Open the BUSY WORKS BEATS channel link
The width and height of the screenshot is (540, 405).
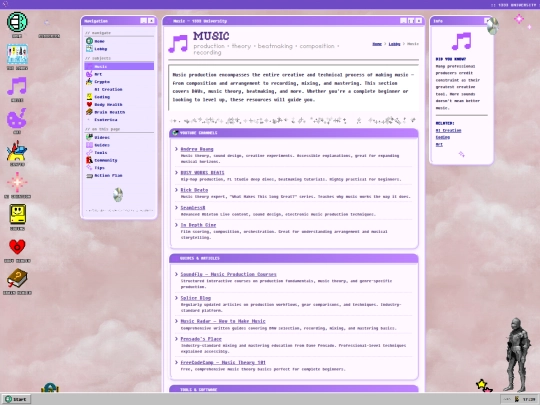point(202,173)
